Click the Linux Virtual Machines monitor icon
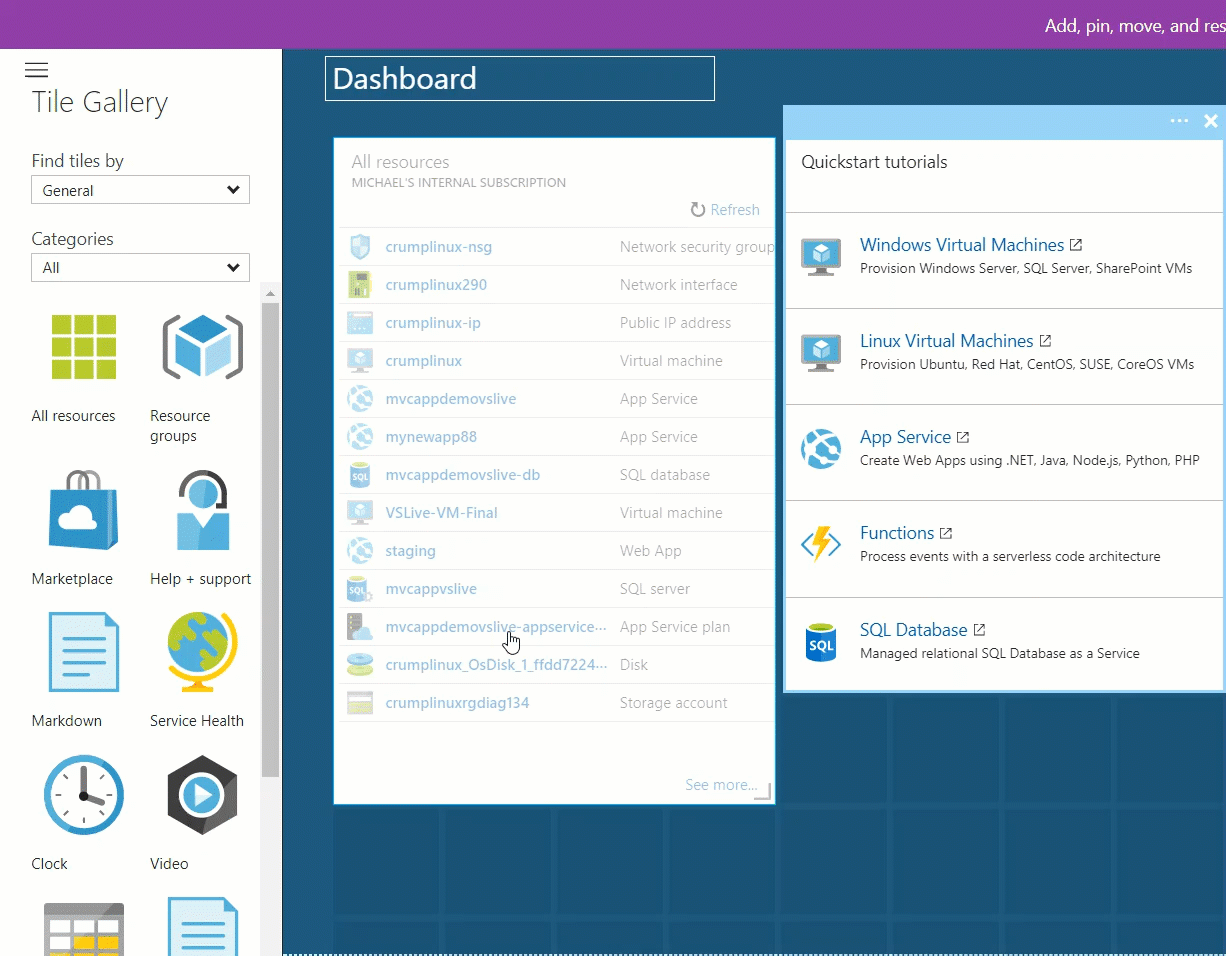The width and height of the screenshot is (1226, 956). click(821, 353)
